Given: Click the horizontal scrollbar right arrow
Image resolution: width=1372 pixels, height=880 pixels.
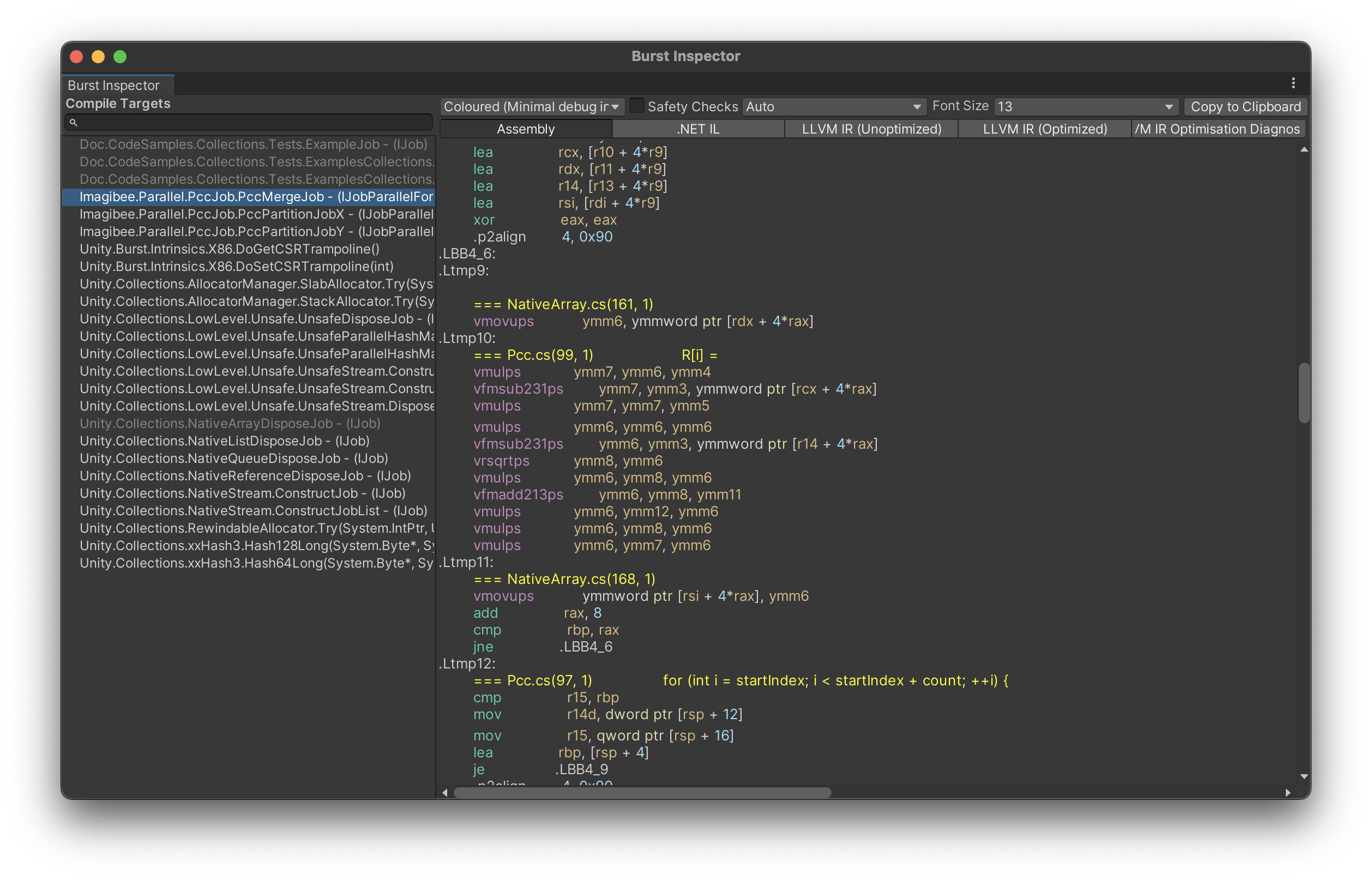Looking at the screenshot, I should 1288,793.
